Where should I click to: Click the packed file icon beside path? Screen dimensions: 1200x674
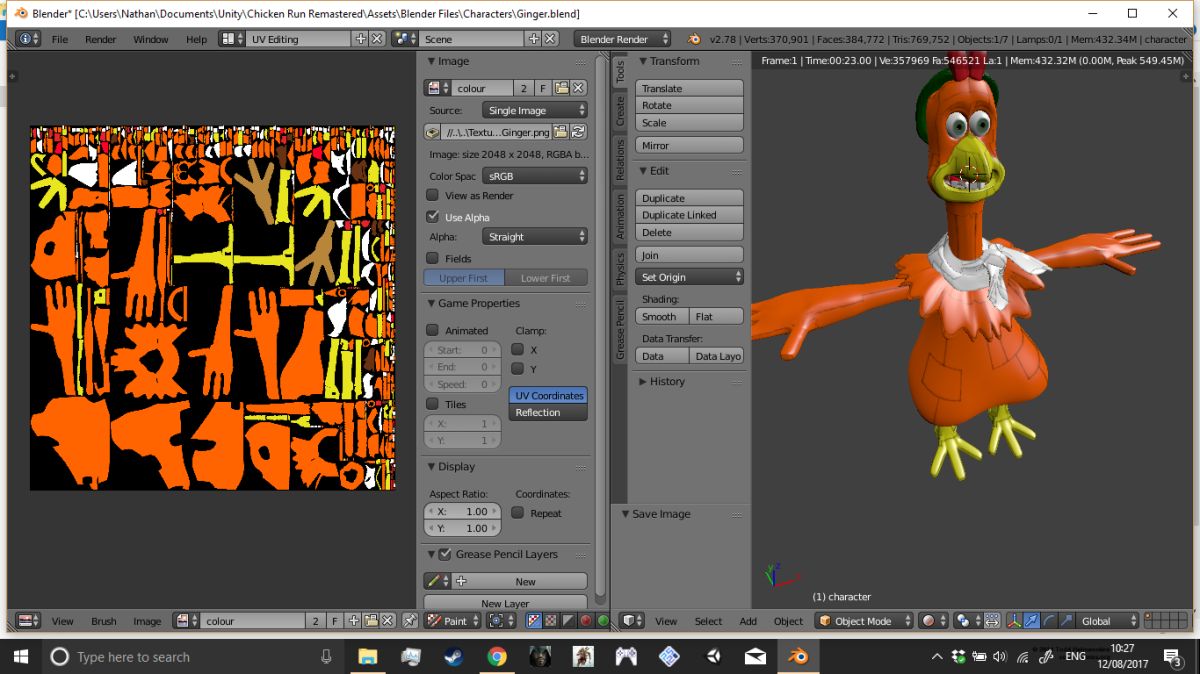point(433,132)
